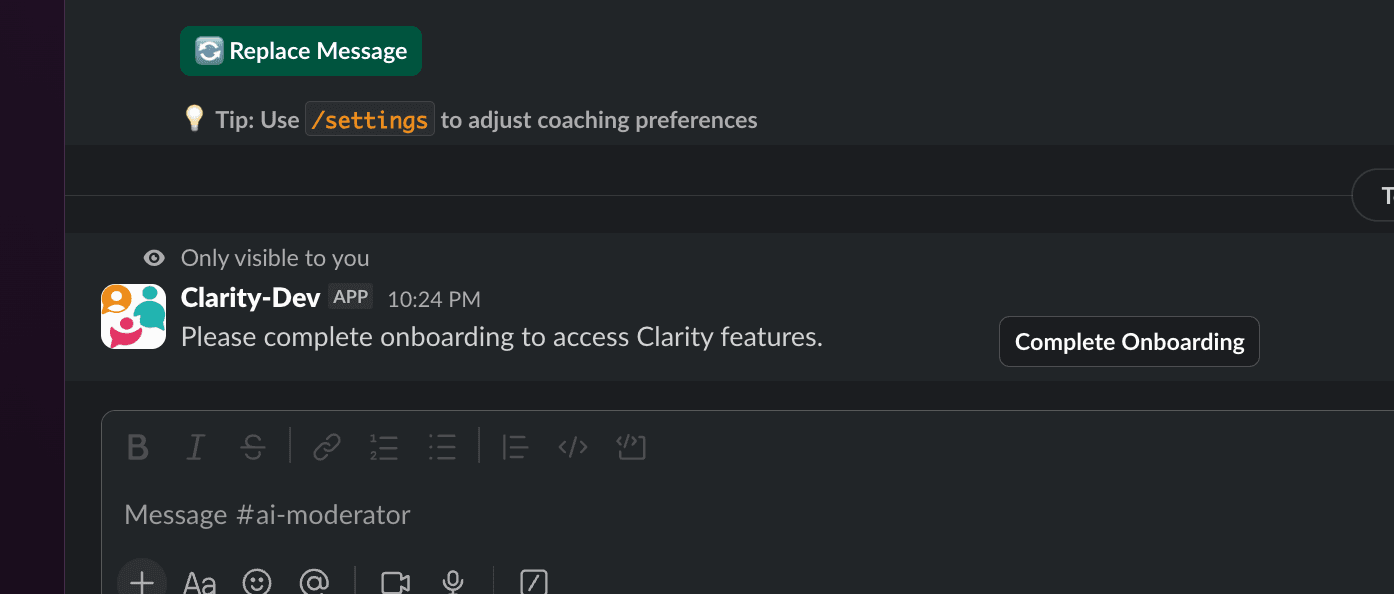The width and height of the screenshot is (1394, 594).
Task: Mention someone with the @ icon
Action: coord(315,581)
